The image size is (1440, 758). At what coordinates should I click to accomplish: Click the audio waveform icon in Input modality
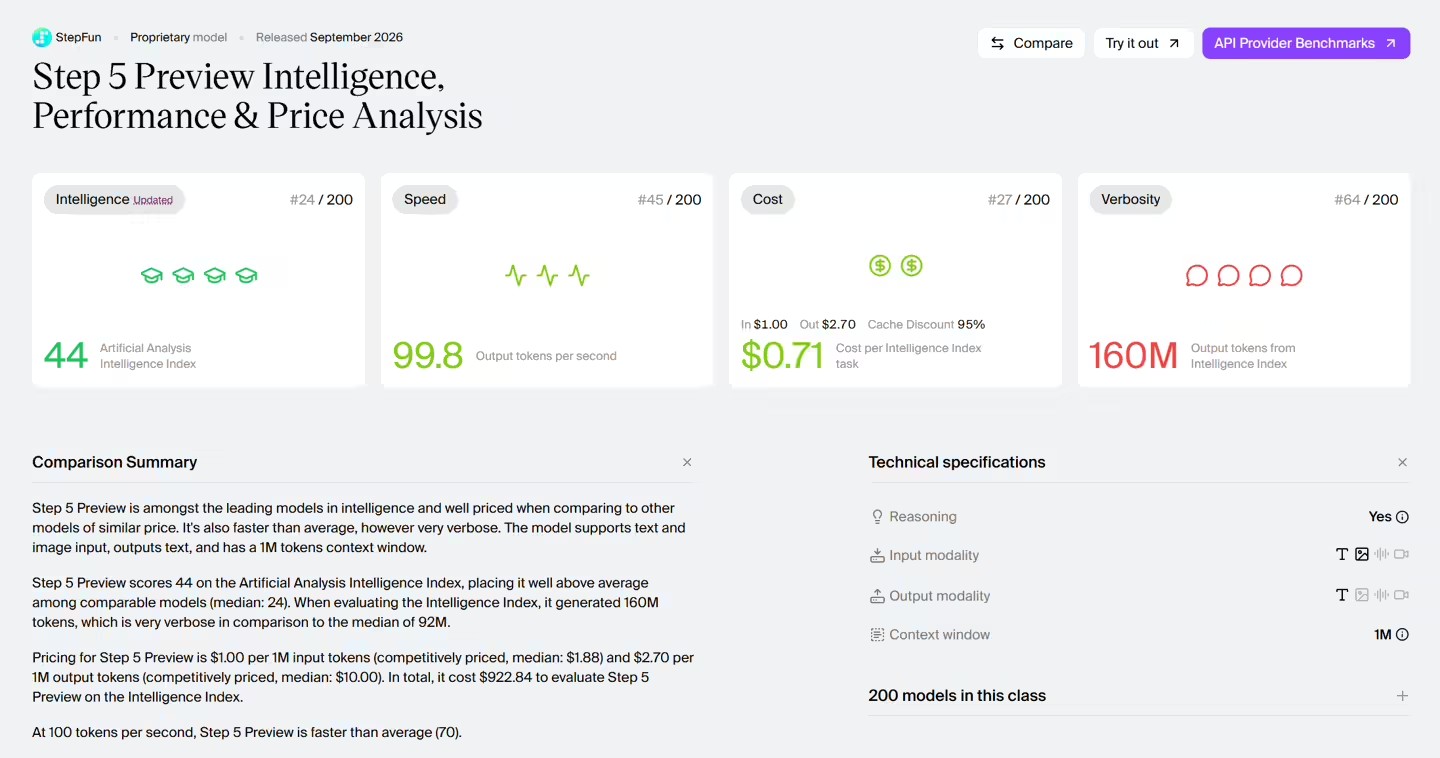(x=1382, y=554)
